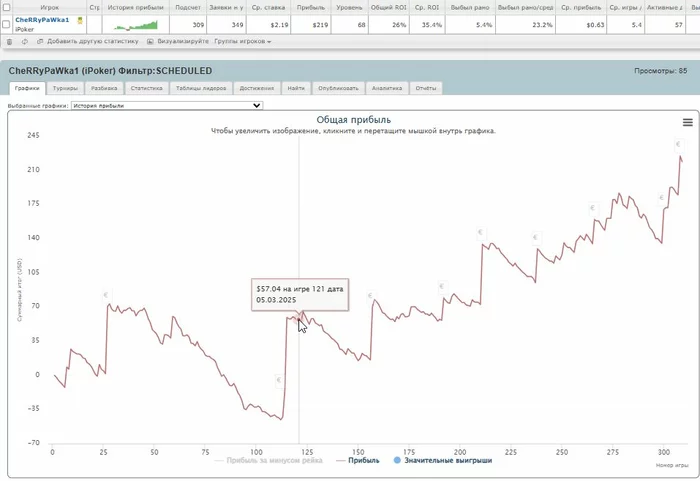Click the medal badge icon next to CheRRyPaWka1
The height and width of the screenshot is (481, 700).
click(80, 20)
